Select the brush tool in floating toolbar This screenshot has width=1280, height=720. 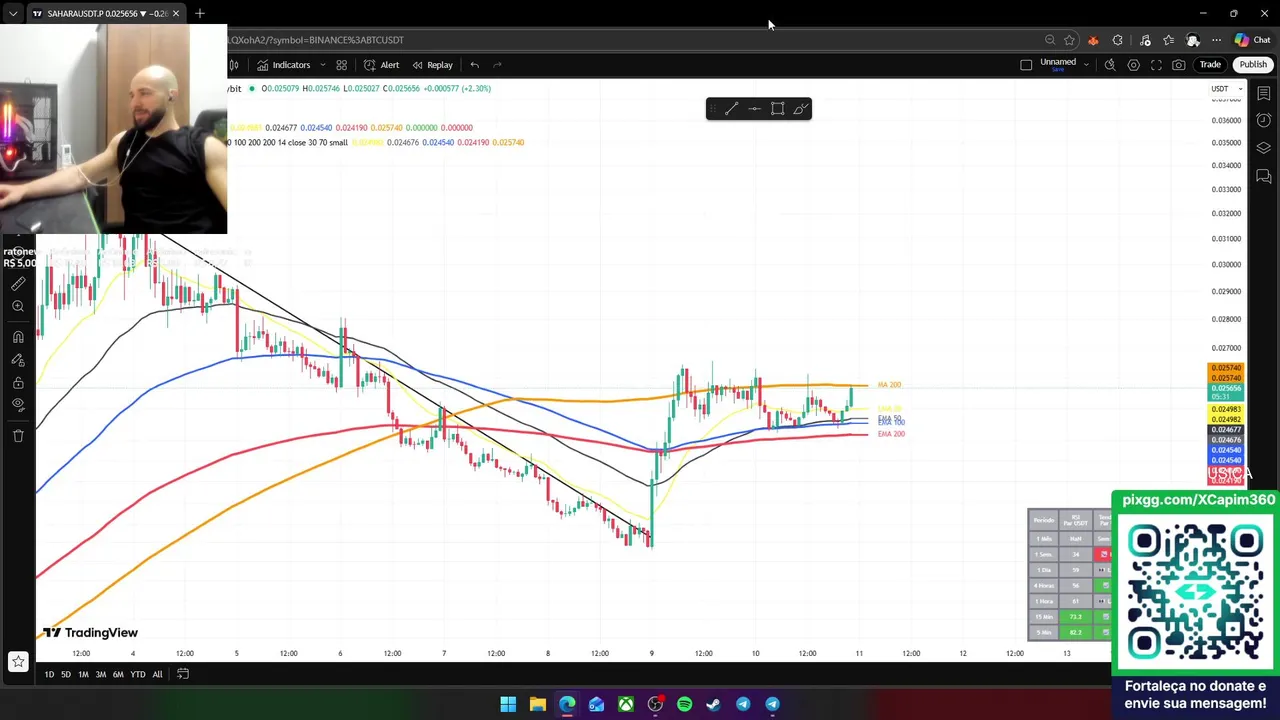pyautogui.click(x=800, y=109)
